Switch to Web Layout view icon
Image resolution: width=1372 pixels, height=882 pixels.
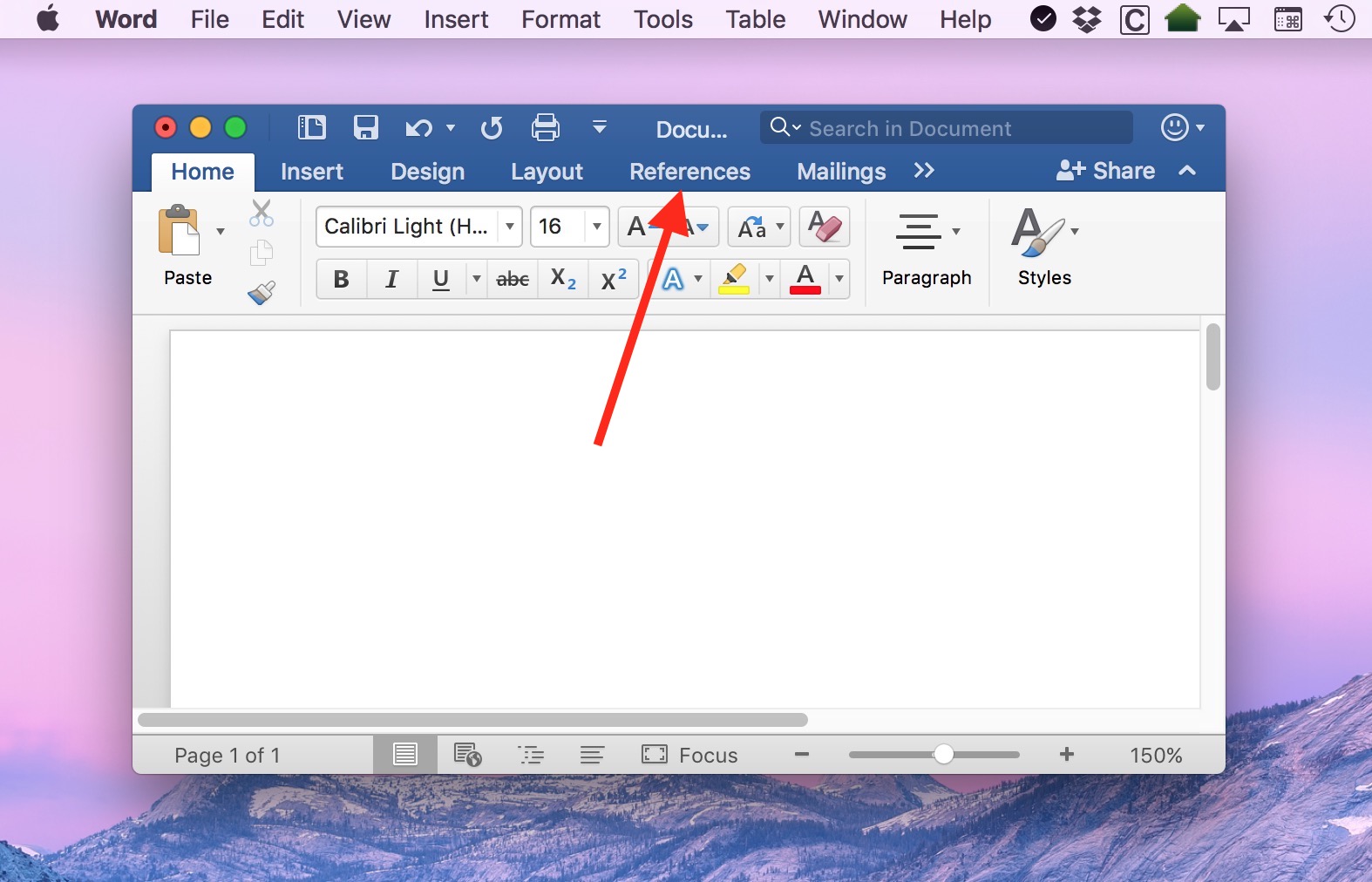click(468, 755)
